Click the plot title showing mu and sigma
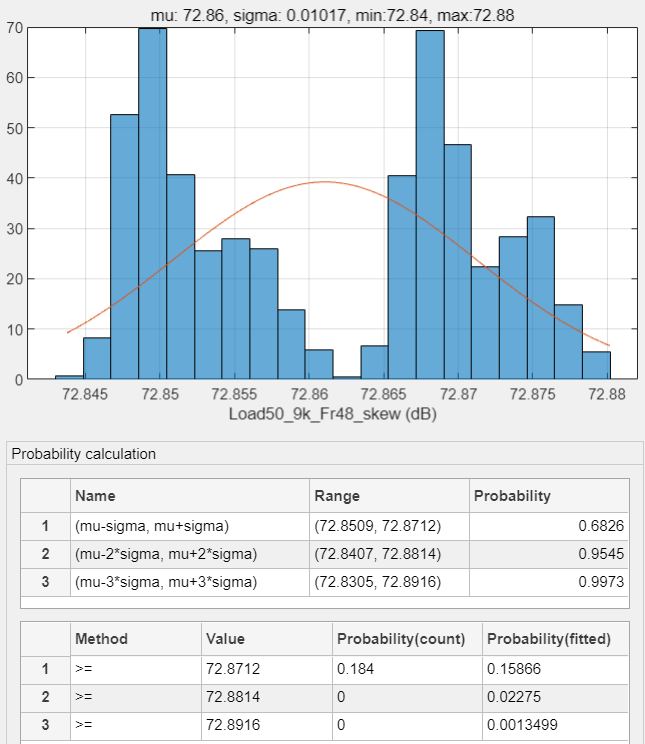 332,15
